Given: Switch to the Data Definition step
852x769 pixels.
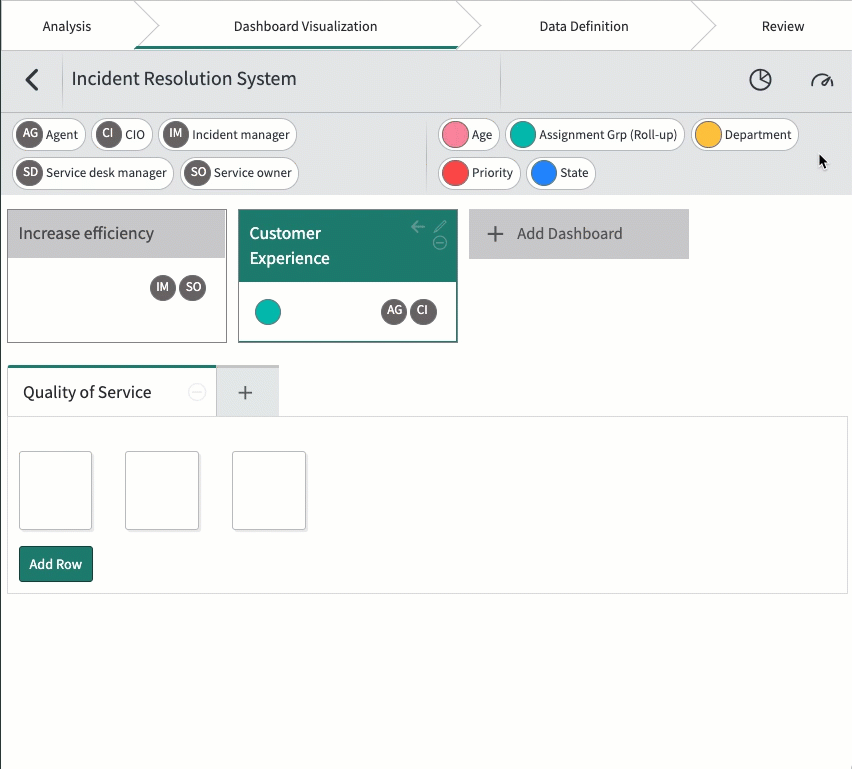Looking at the screenshot, I should 584,26.
